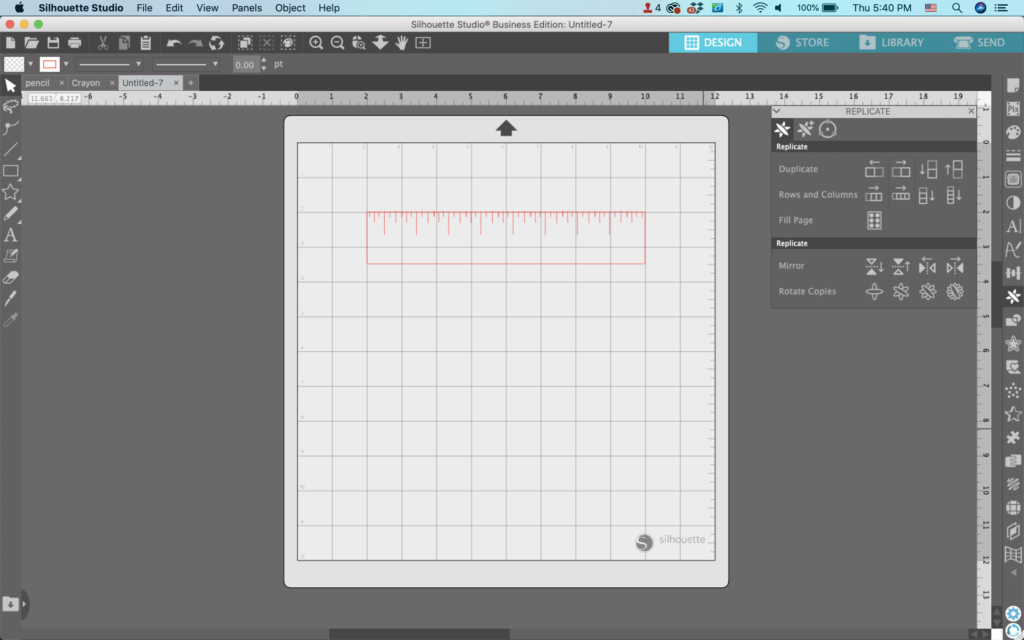The image size is (1024, 640).
Task: Increase line thickness with the up stepper arrow
Action: tap(264, 61)
